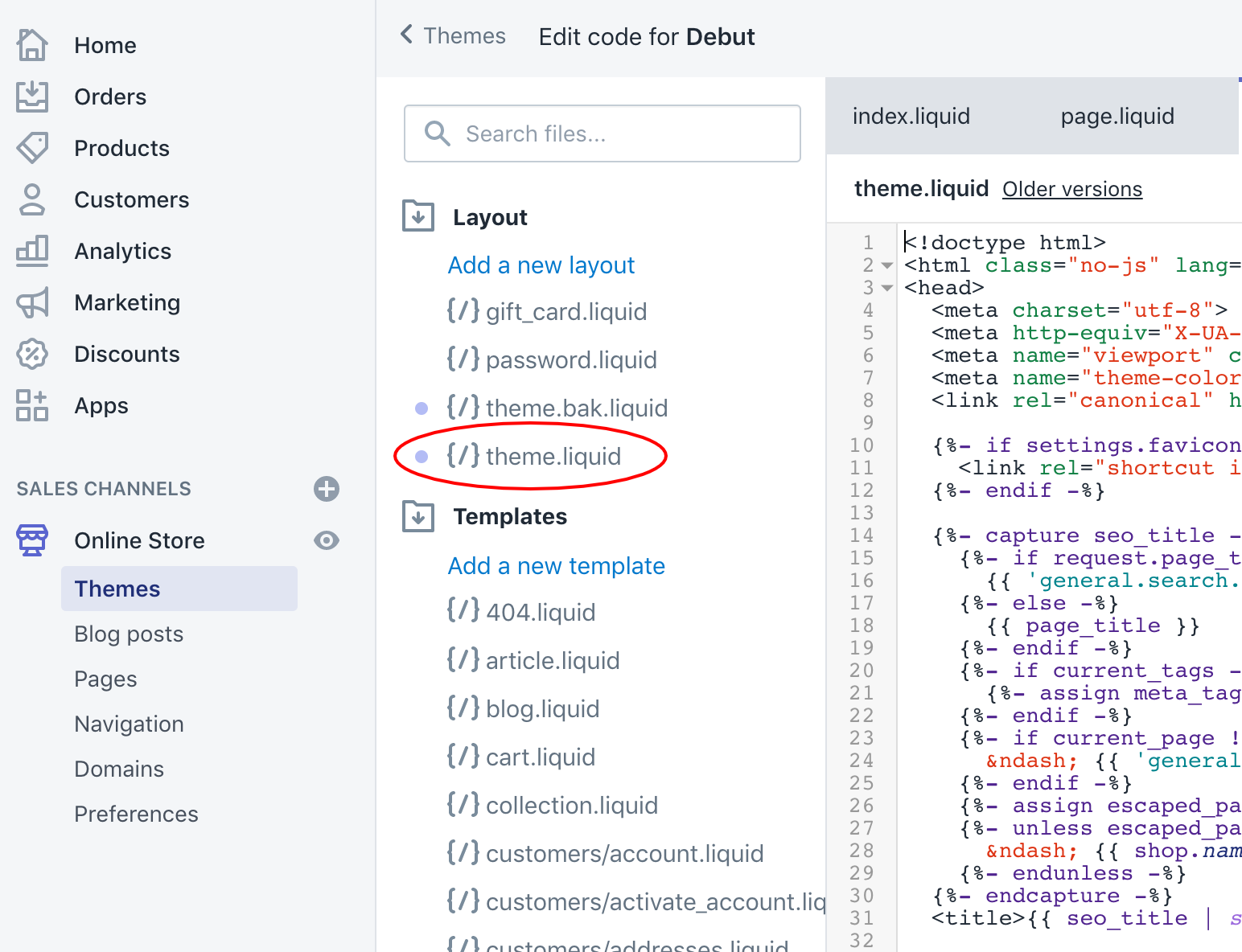This screenshot has width=1242, height=952.
Task: Click the Analytics bar chart icon
Action: pyautogui.click(x=32, y=251)
